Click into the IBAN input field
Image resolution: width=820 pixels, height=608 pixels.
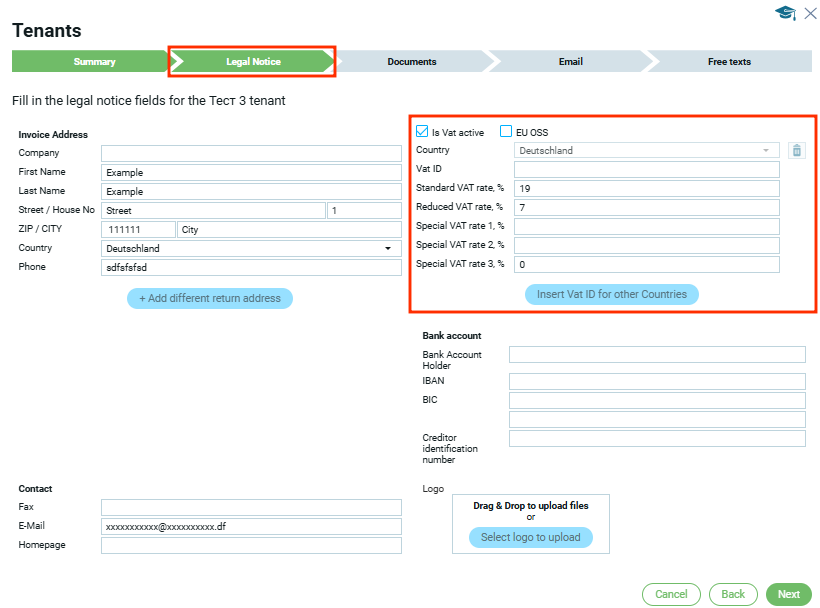coord(657,381)
